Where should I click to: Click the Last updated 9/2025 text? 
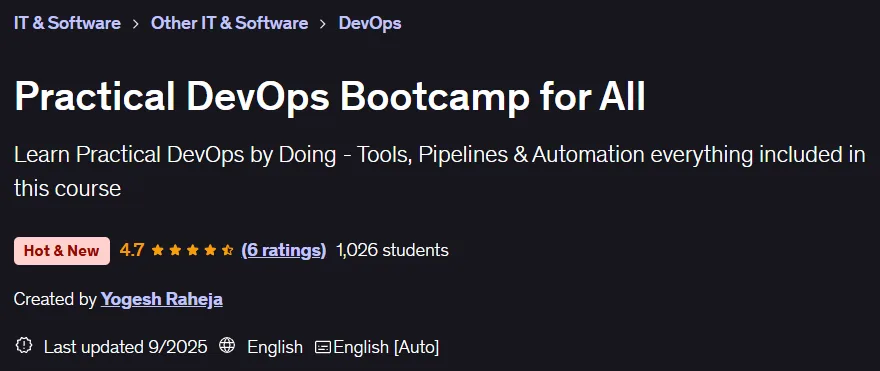(126, 347)
